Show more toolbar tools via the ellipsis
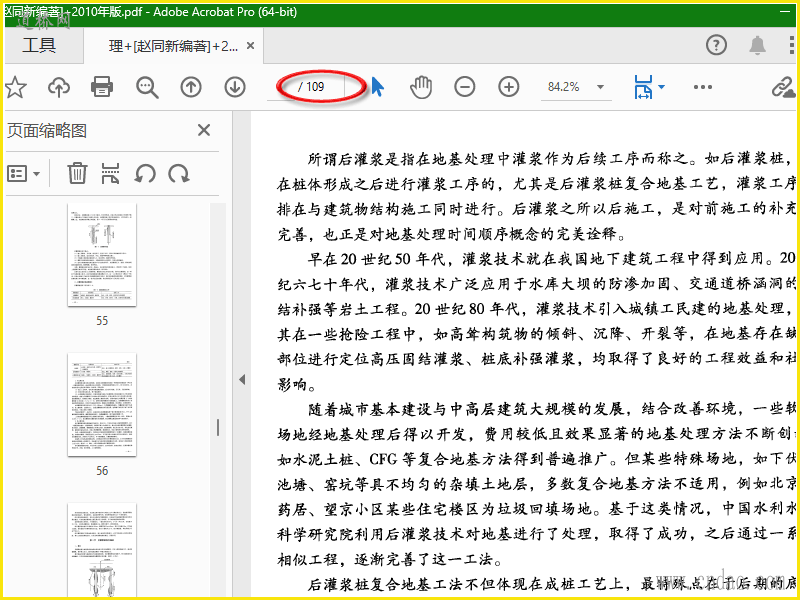The height and width of the screenshot is (600, 800). pyautogui.click(x=703, y=87)
